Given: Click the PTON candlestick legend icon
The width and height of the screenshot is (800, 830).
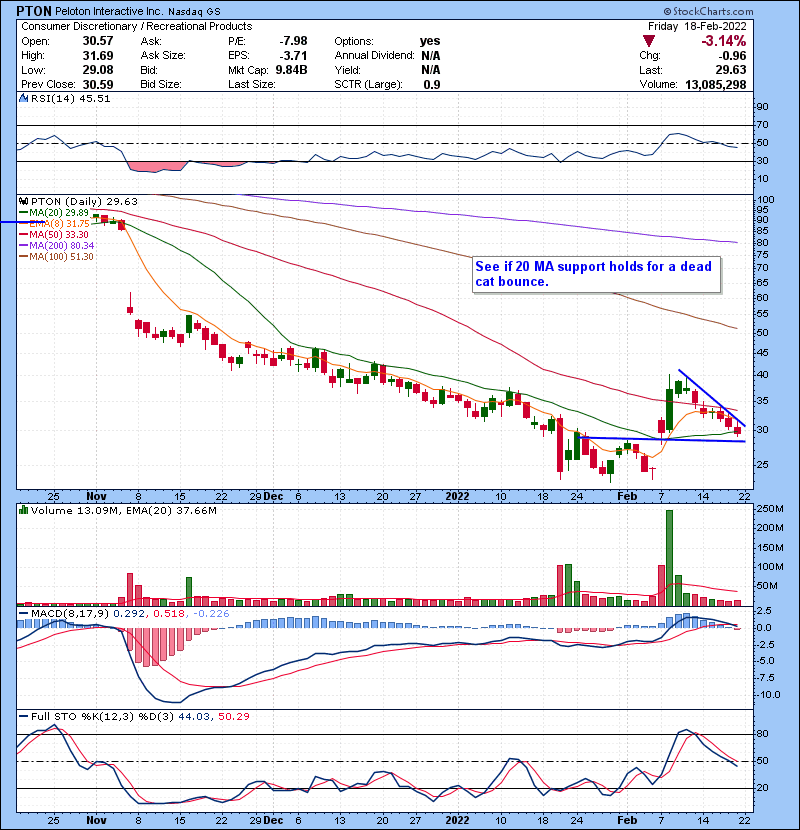Looking at the screenshot, I should click(x=23, y=201).
